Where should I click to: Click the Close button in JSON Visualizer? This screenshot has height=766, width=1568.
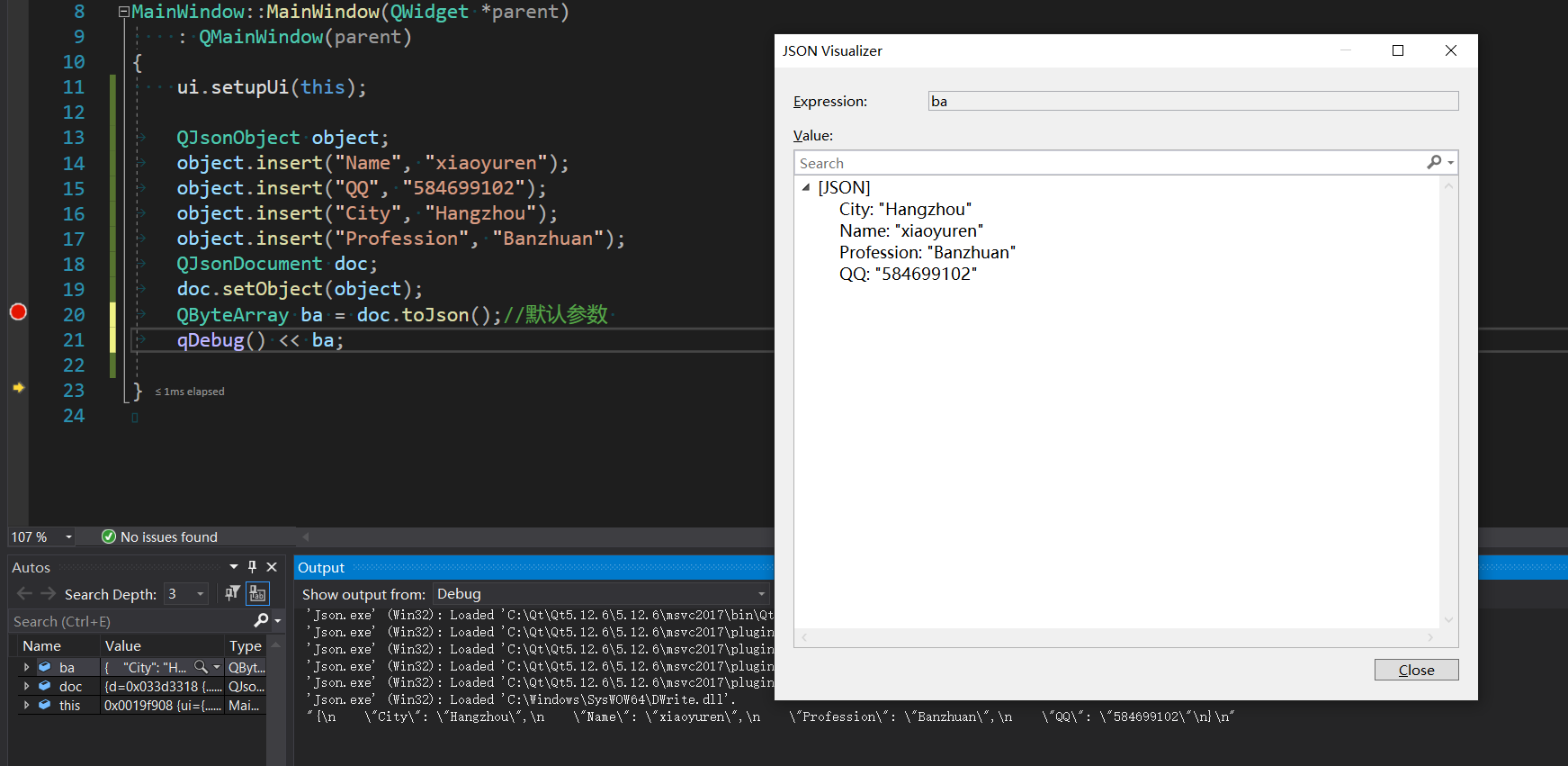pyautogui.click(x=1416, y=670)
